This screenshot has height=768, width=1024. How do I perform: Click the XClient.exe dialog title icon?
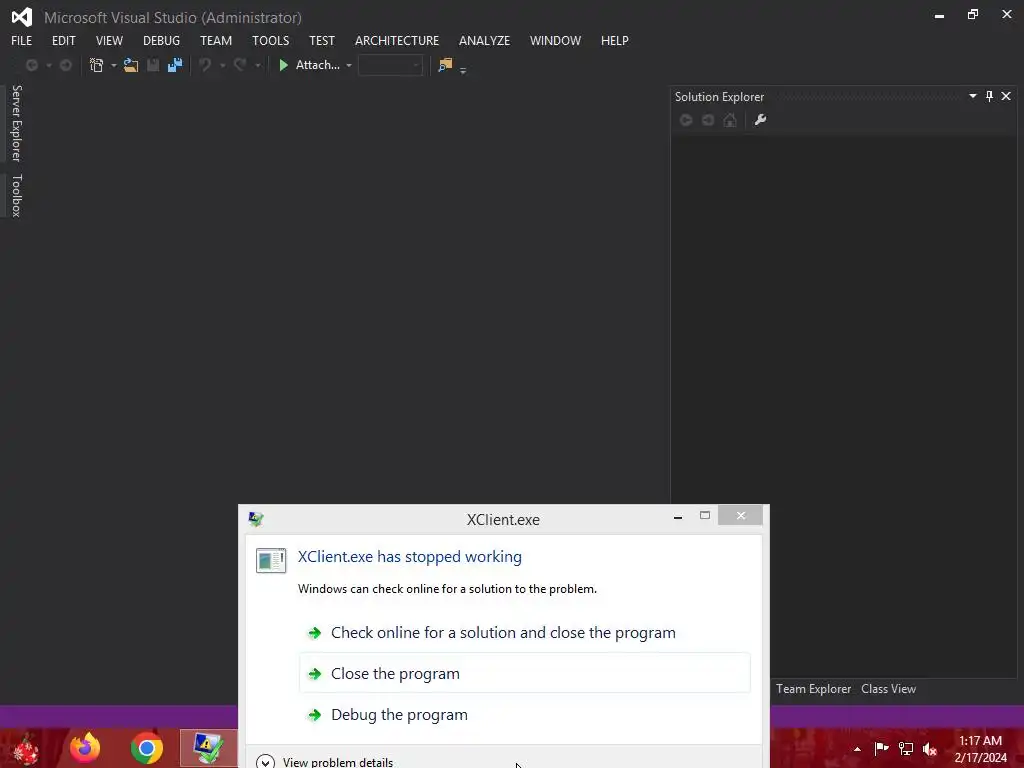pyautogui.click(x=255, y=519)
